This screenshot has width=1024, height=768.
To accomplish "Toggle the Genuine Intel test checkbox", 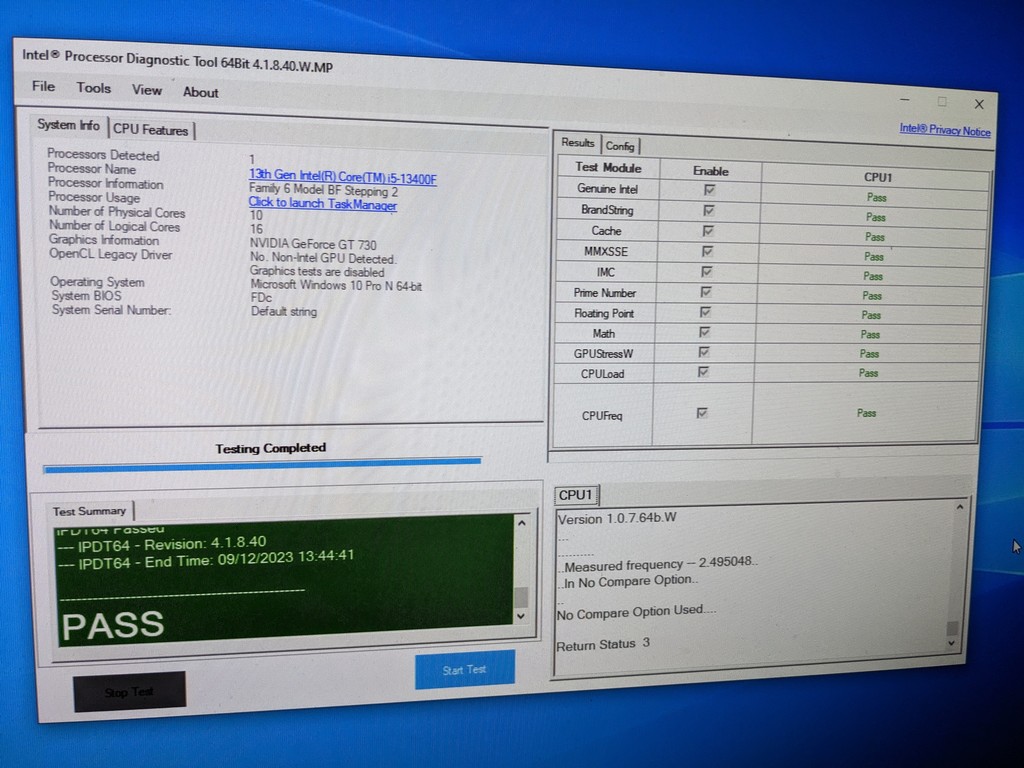I will (709, 189).
